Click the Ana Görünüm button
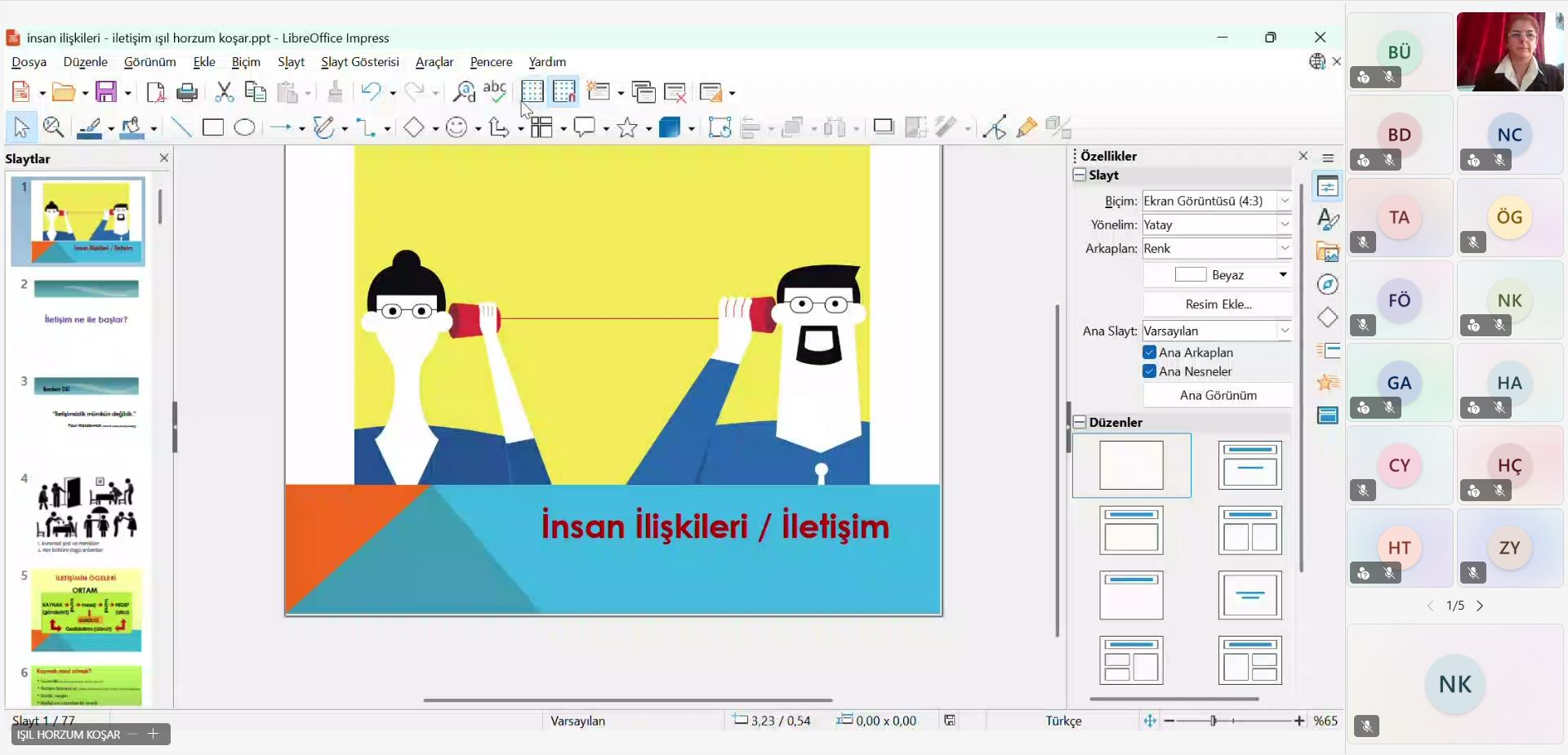Screen dimensions: 1568x755 pyautogui.click(x=1218, y=395)
